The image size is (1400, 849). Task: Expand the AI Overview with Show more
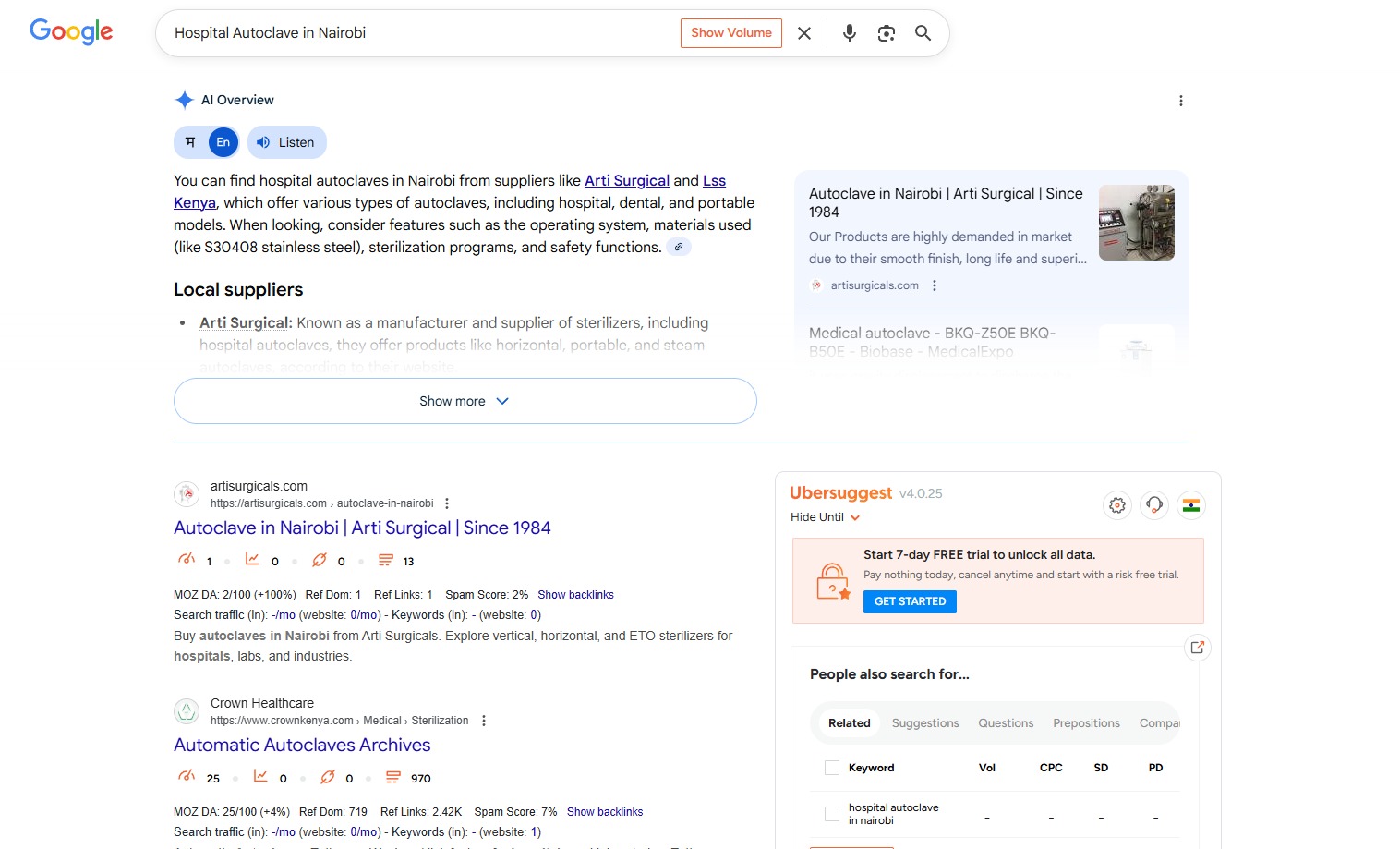pyautogui.click(x=465, y=401)
